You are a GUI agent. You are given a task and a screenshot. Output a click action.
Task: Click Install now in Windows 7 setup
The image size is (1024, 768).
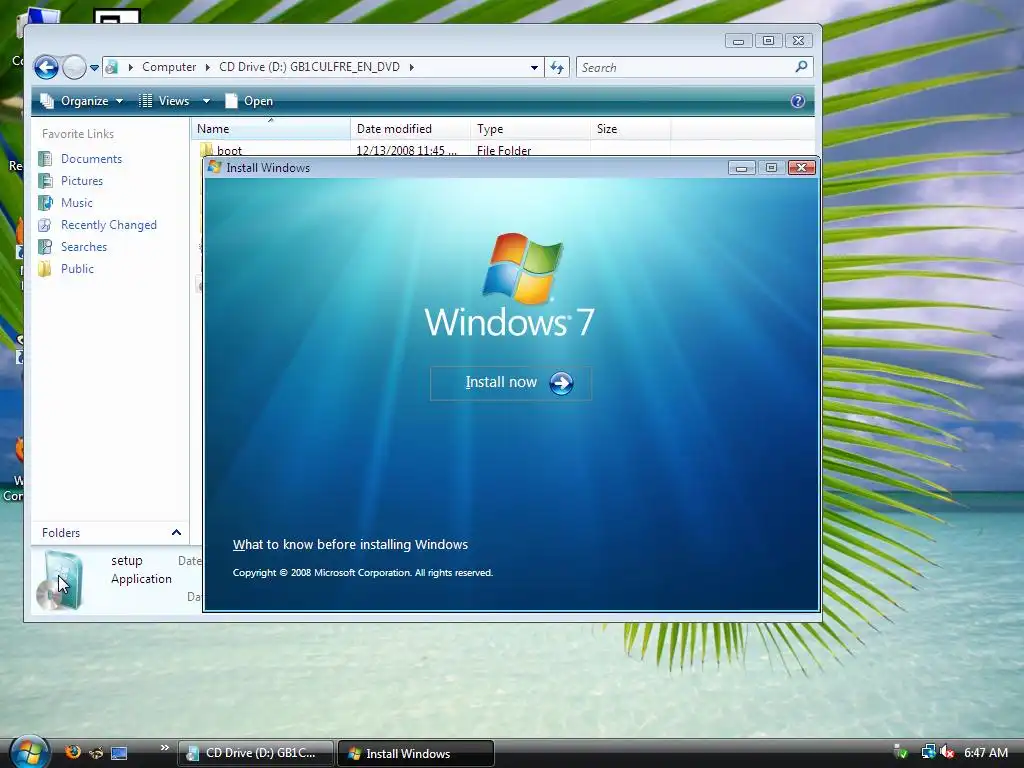click(x=511, y=383)
